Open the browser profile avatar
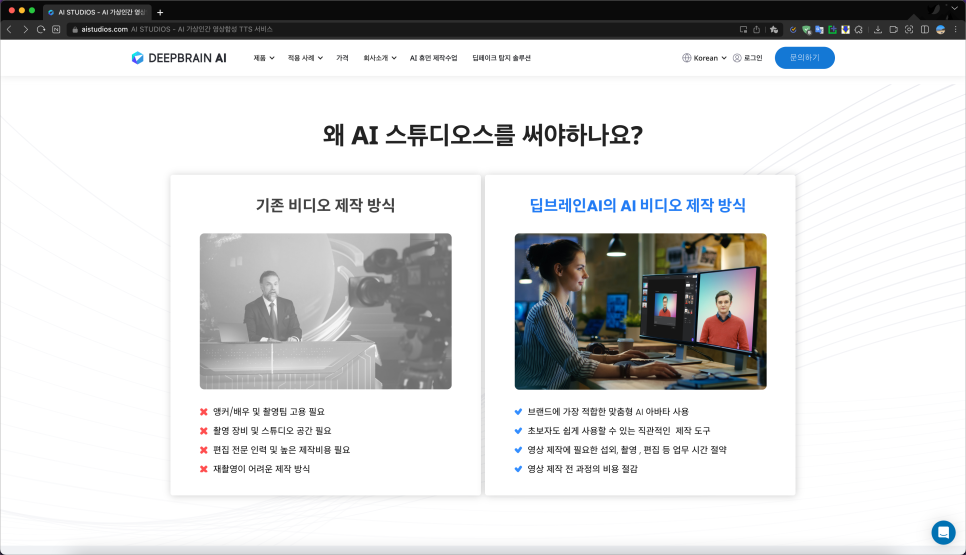 (941, 29)
